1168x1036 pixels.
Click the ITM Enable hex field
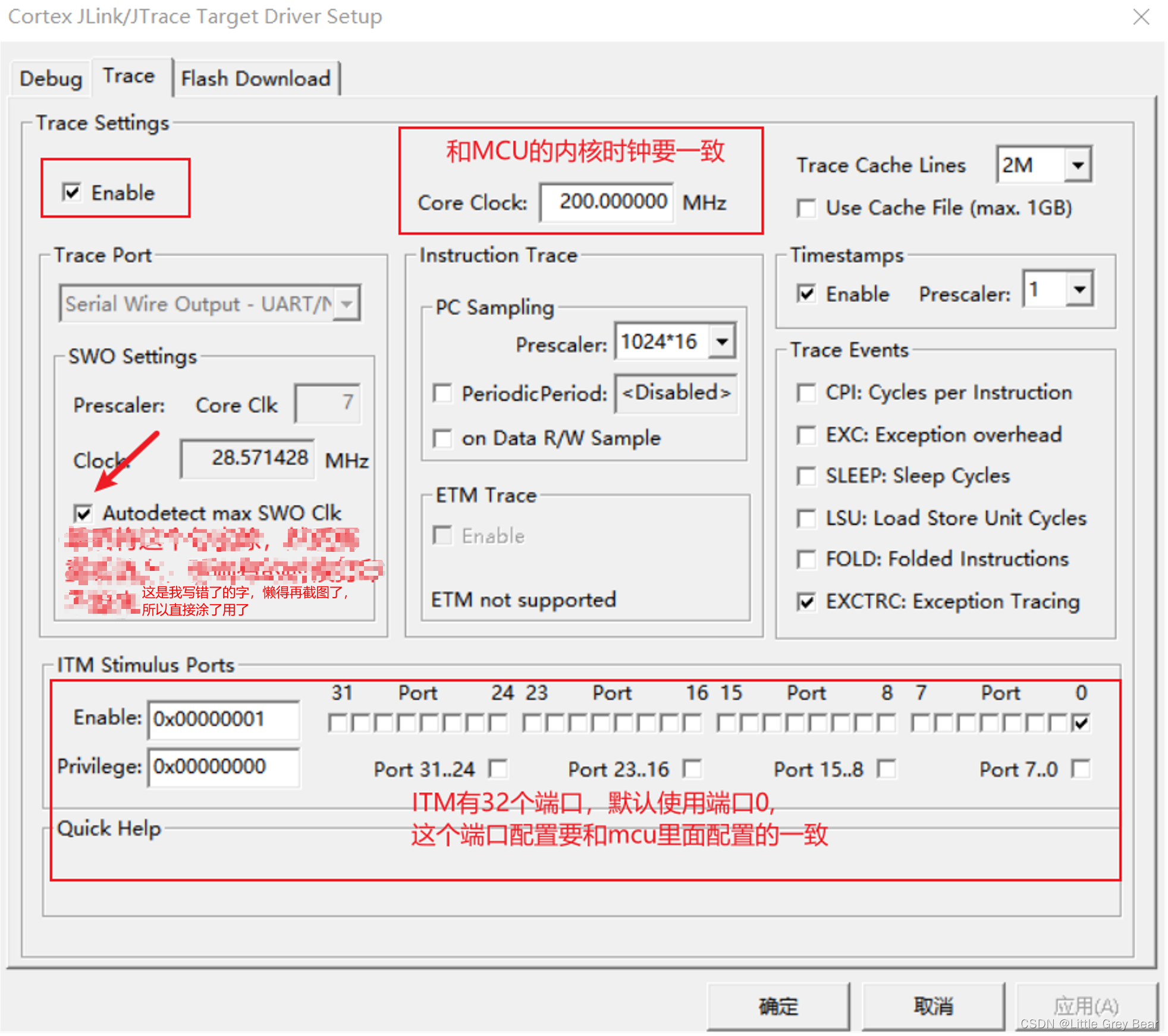point(223,719)
